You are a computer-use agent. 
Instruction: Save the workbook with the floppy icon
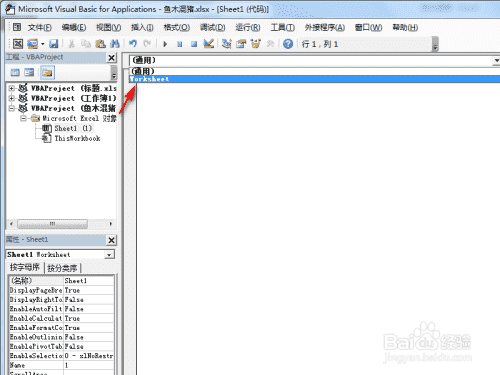click(54, 44)
